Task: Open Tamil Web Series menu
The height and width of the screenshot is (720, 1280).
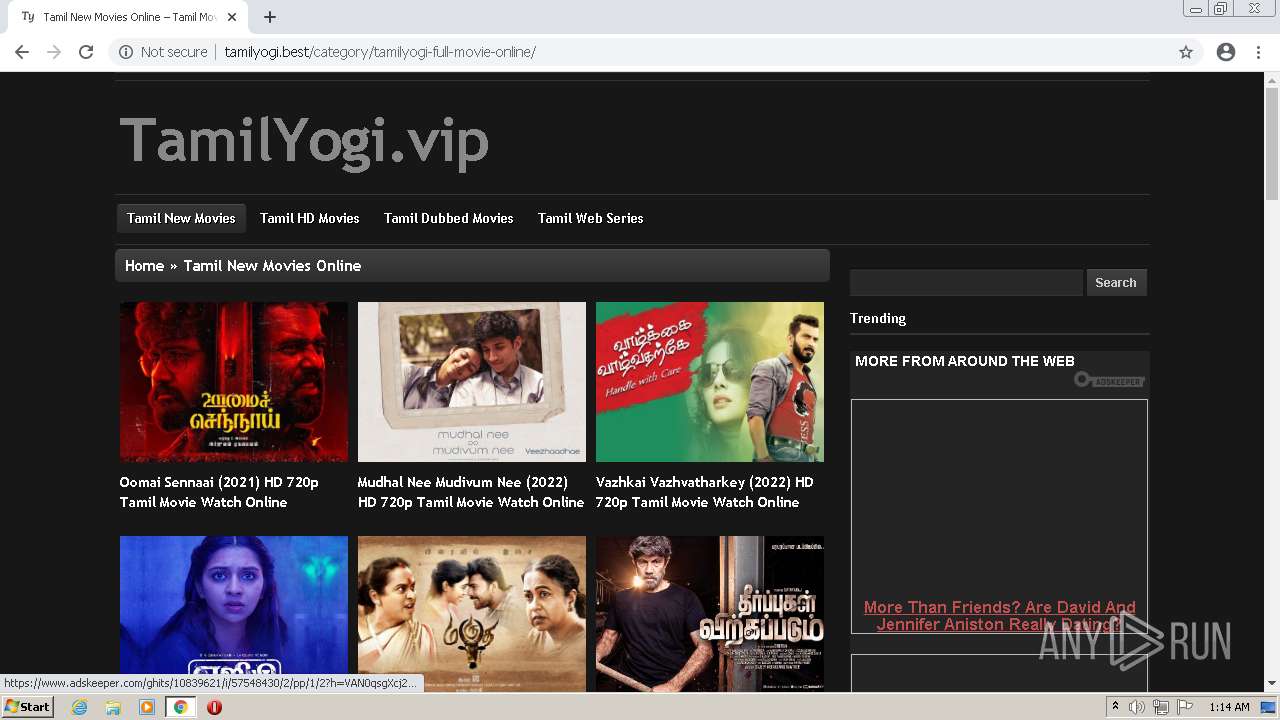Action: (591, 218)
